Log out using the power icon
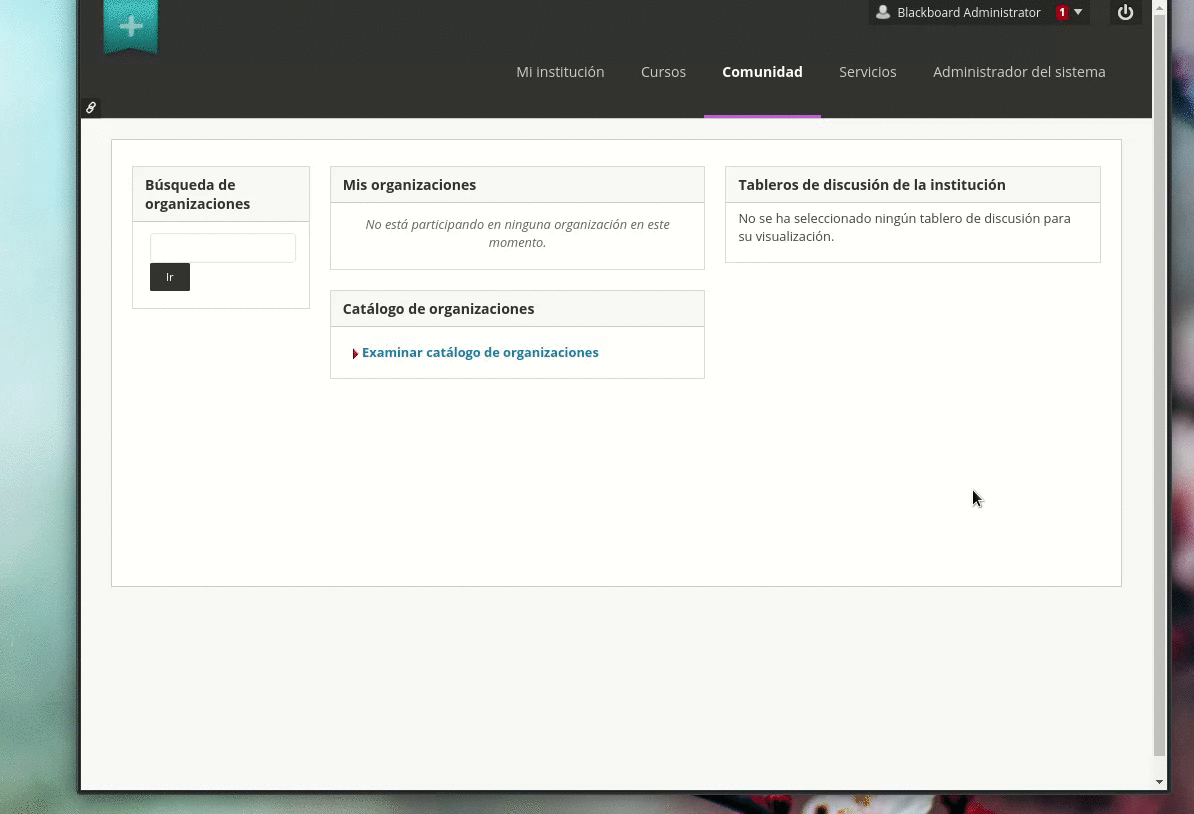Screen dimensions: 1194x814 point(1125,13)
